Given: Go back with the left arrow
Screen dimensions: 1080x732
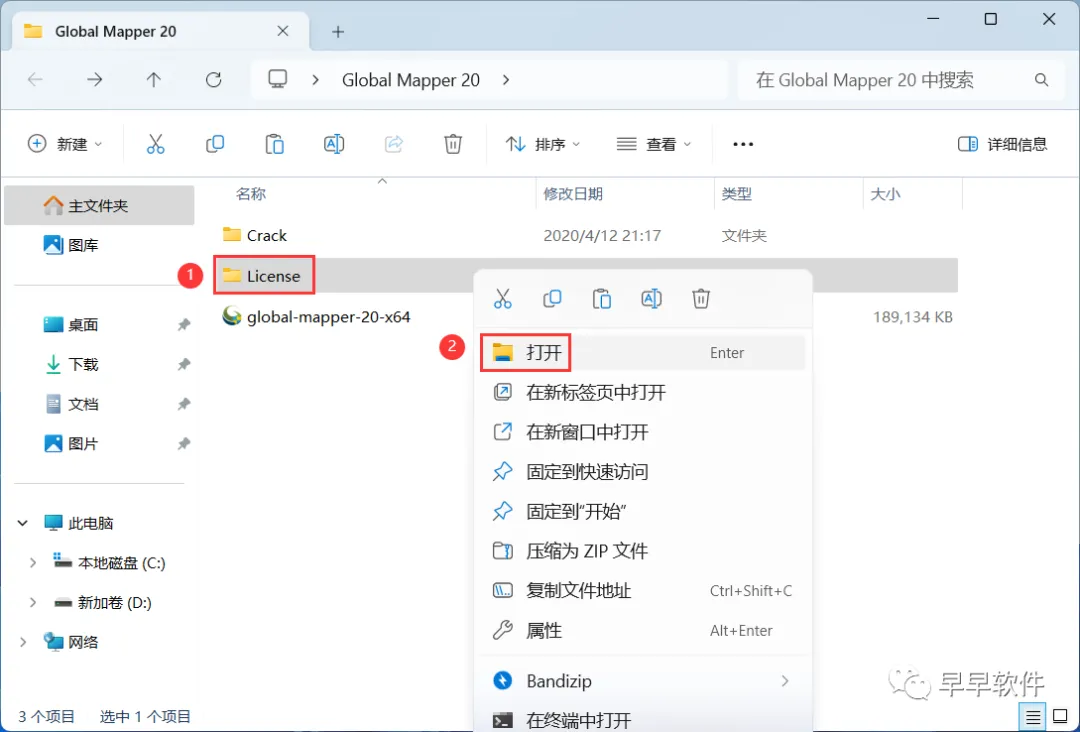Looking at the screenshot, I should point(35,80).
